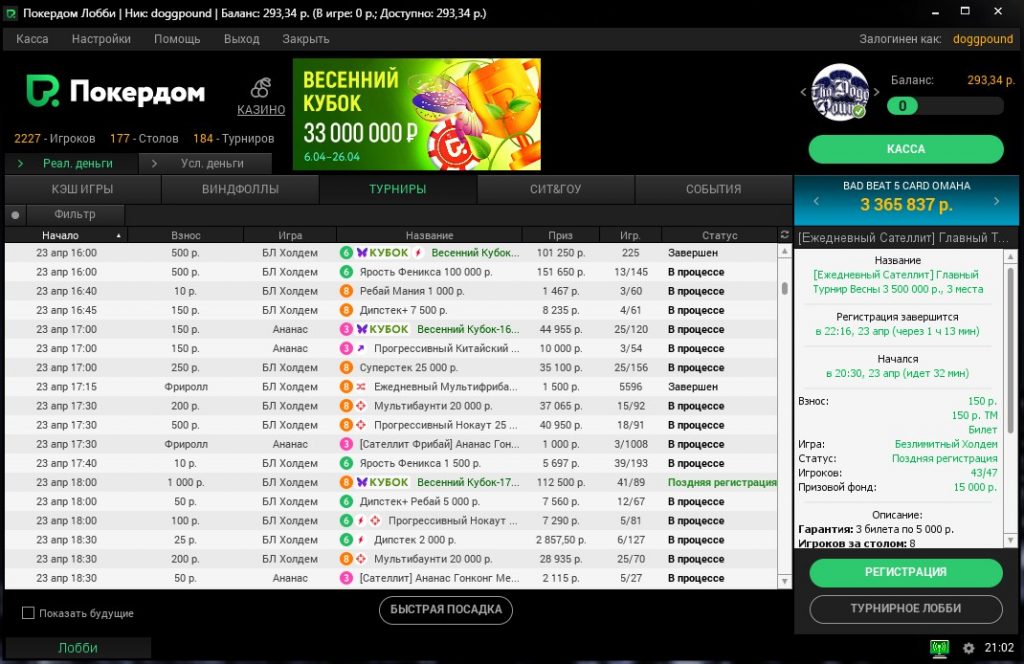Click green 6 badge of Ярость Феникса 1 500
The width and height of the screenshot is (1024, 664).
click(x=346, y=463)
